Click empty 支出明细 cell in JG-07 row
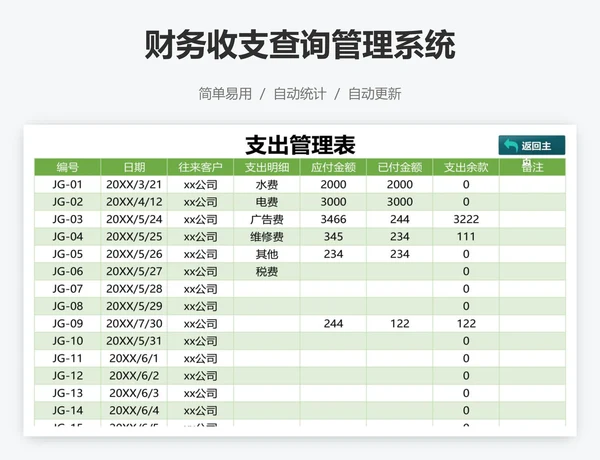 pyautogui.click(x=267, y=289)
